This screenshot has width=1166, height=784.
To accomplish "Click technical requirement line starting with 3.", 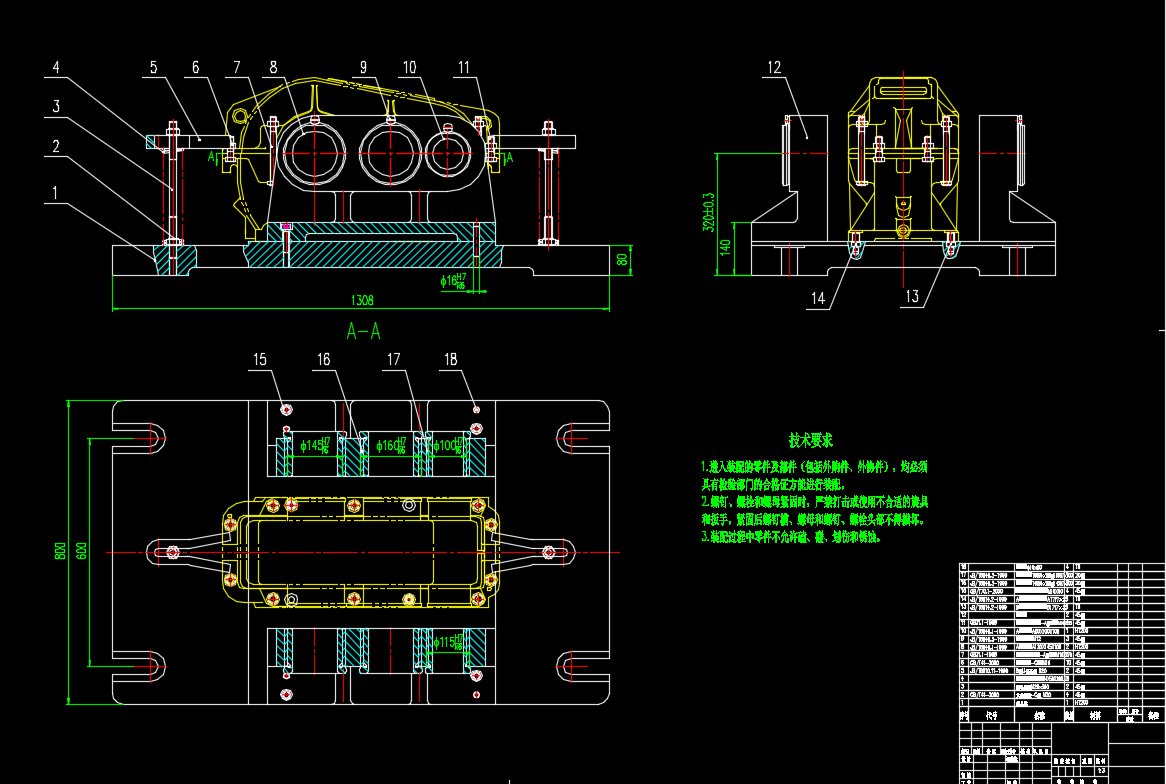I will click(x=790, y=537).
